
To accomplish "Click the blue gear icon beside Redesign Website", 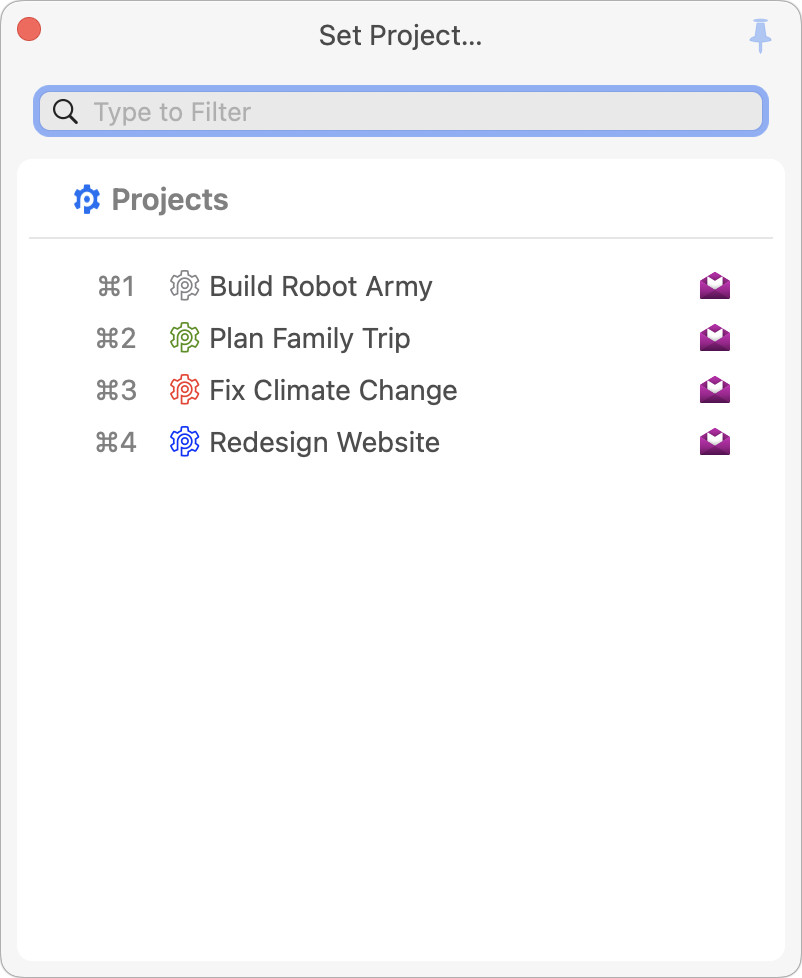I will 185,442.
